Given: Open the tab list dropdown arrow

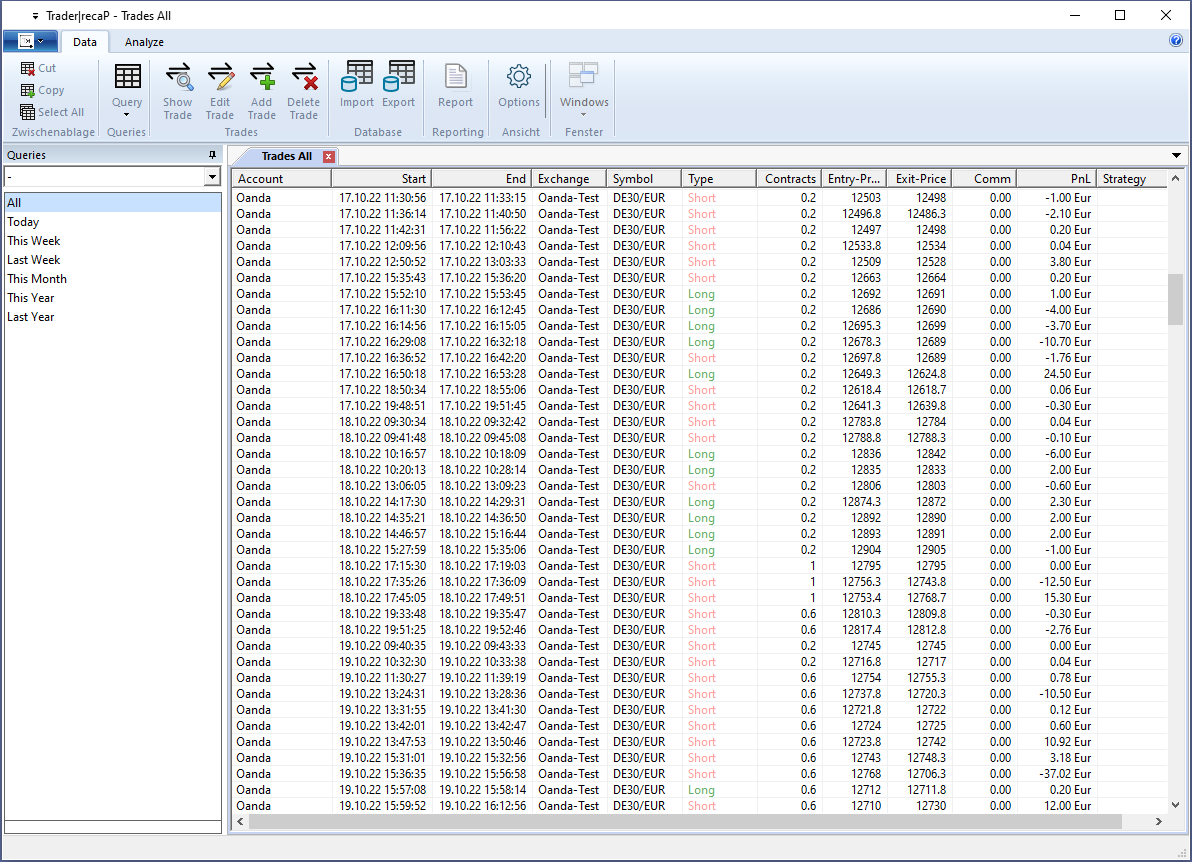Looking at the screenshot, I should click(1176, 156).
